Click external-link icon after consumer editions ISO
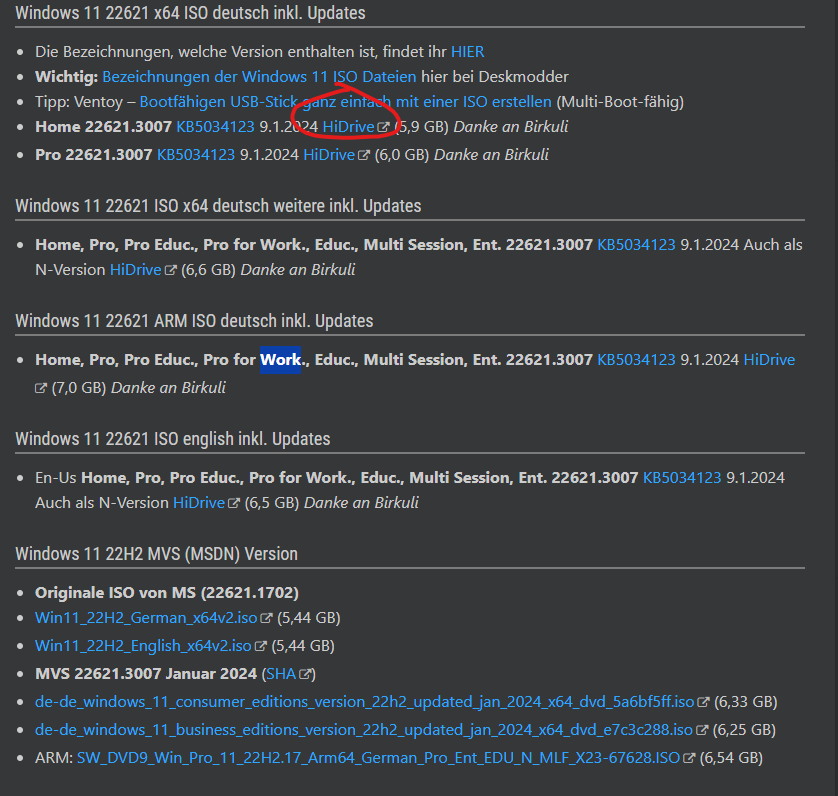The image size is (838, 796). click(703, 702)
